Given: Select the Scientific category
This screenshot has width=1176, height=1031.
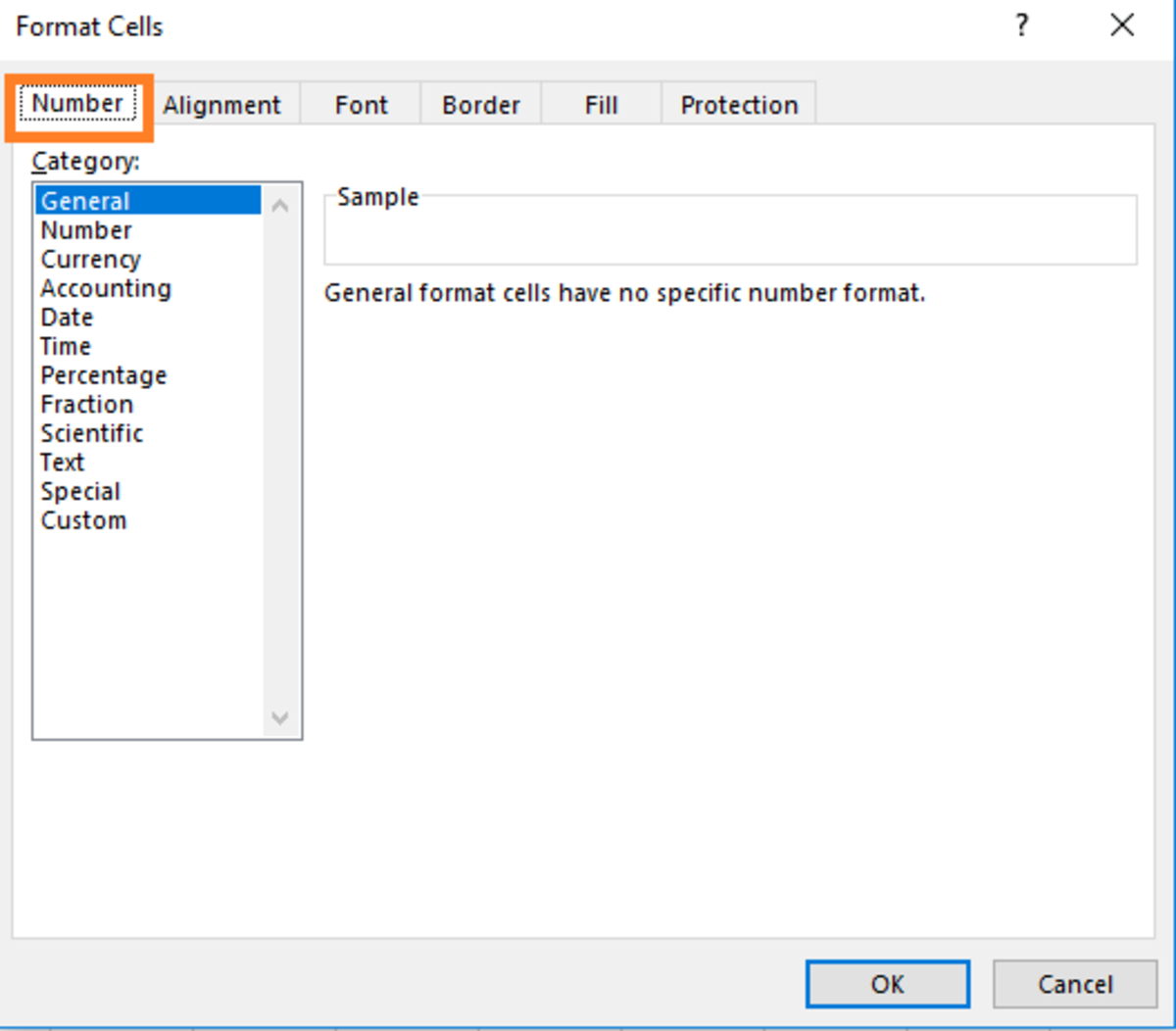Looking at the screenshot, I should (x=91, y=433).
